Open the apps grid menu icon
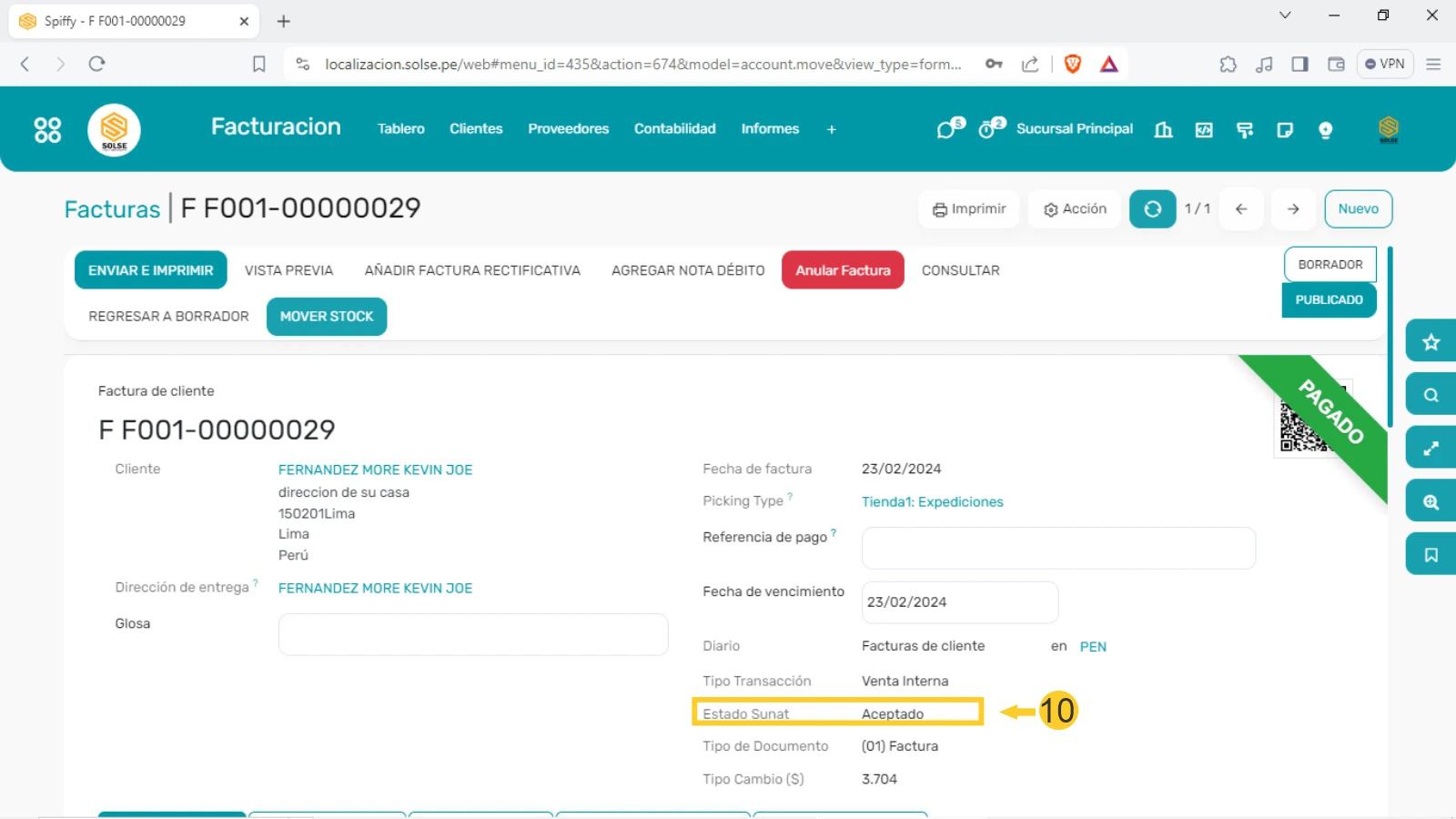Image resolution: width=1456 pixels, height=819 pixels. click(47, 130)
